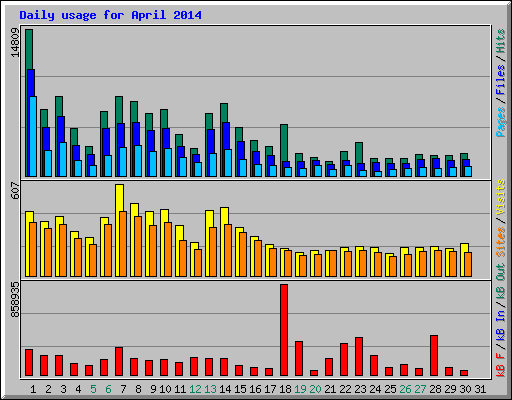Image resolution: width=512 pixels, height=400 pixels.
Task: Click the "Sites" legend label
Action: [501, 242]
